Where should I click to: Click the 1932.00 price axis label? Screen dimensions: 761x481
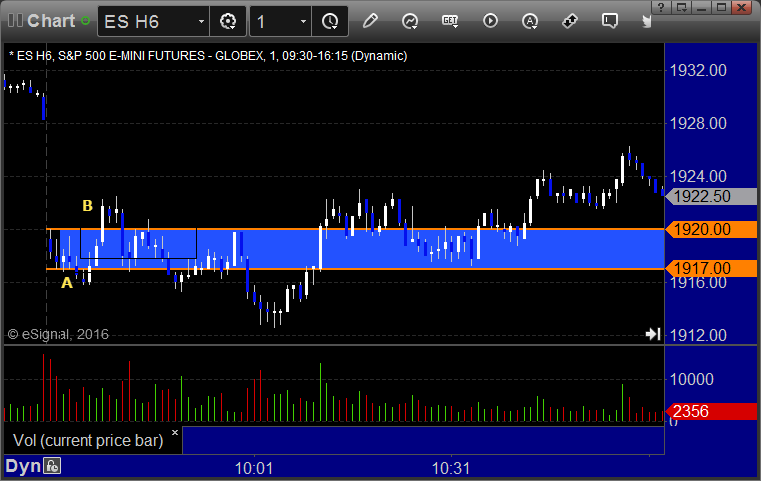point(698,70)
